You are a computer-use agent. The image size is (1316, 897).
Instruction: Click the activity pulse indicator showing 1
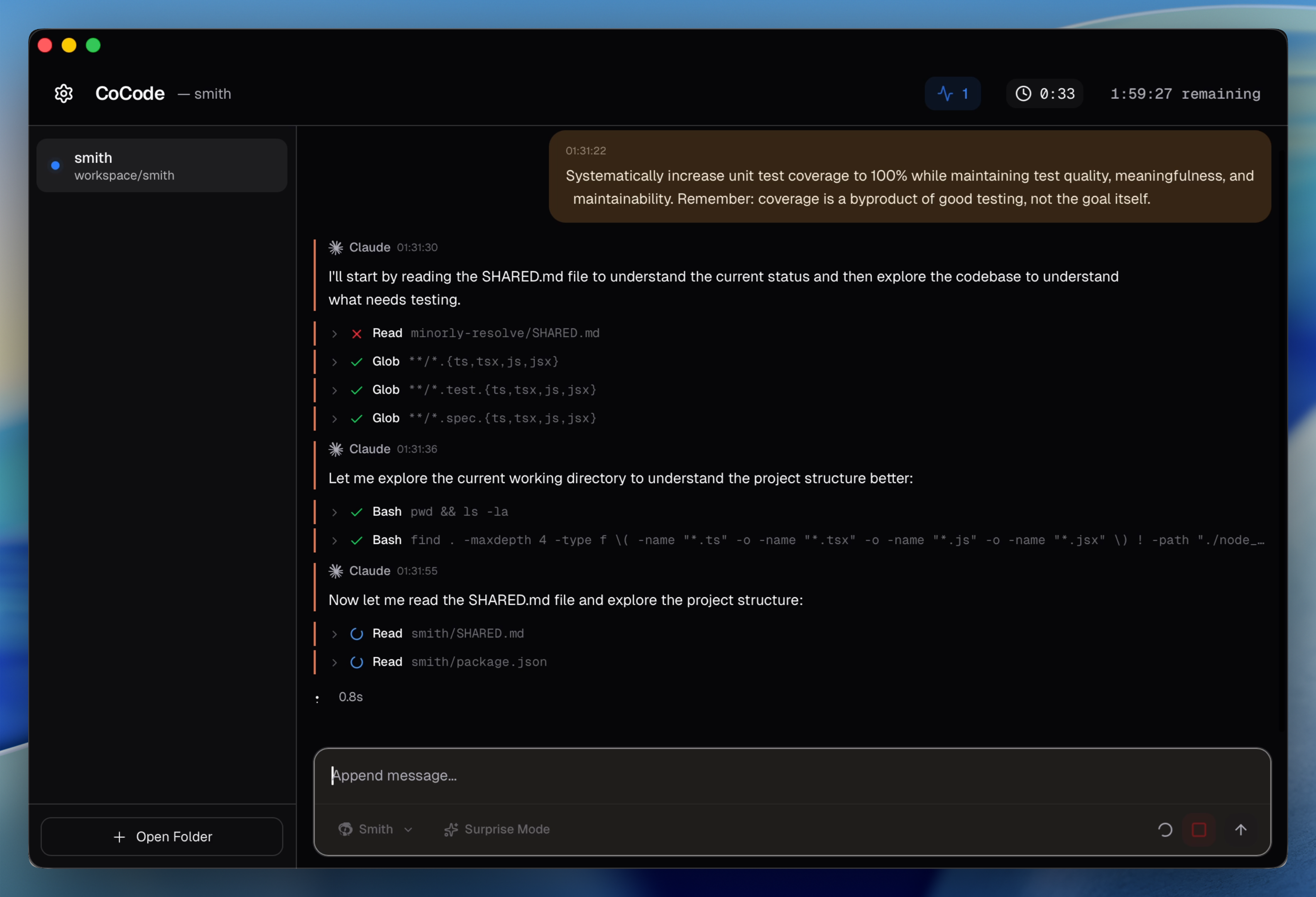tap(952, 93)
